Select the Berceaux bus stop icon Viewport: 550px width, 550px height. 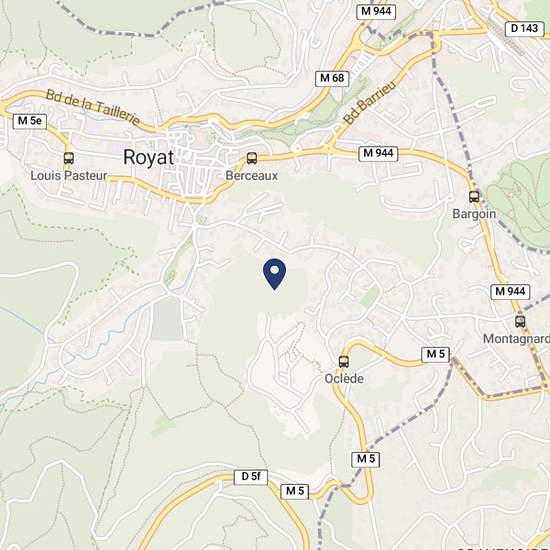point(251,158)
